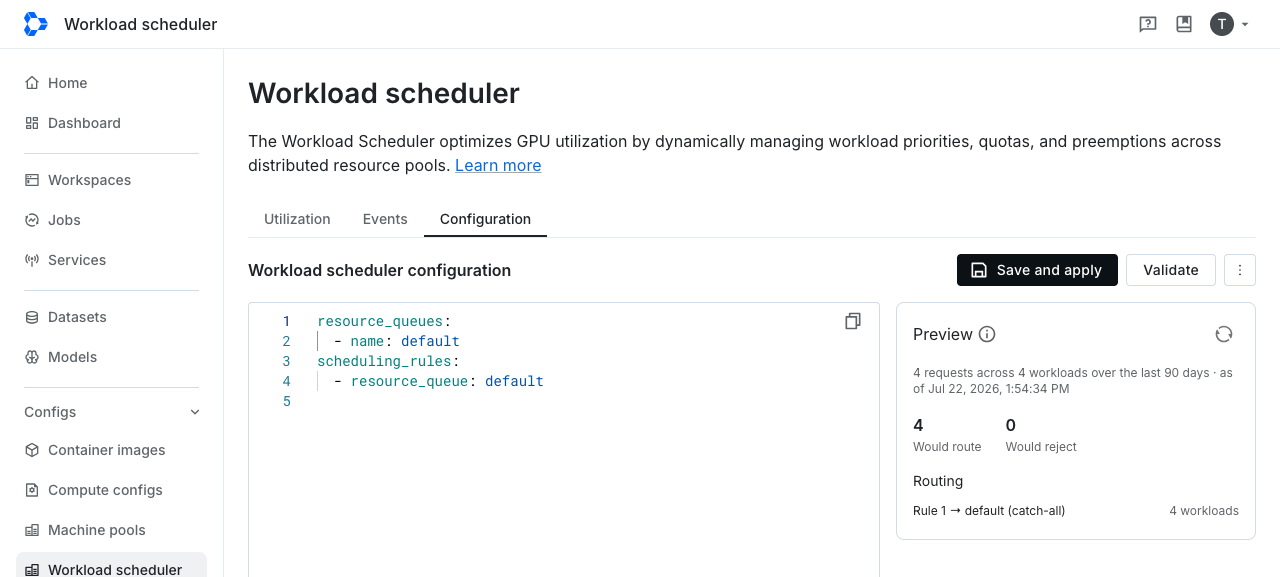Screen dimensions: 1280x577
Task: Open account menu dropdown arrow
Action: coord(1245,25)
